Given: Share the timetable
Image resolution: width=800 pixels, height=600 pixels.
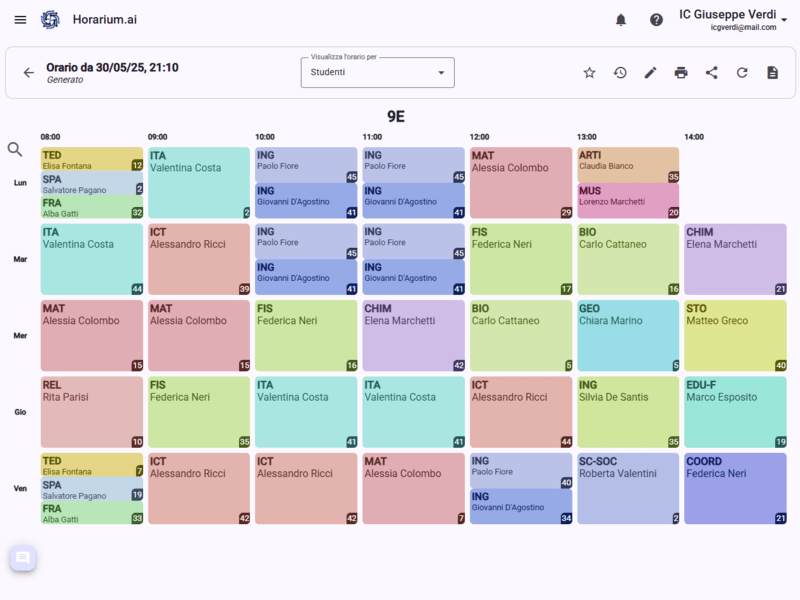Looking at the screenshot, I should point(711,73).
